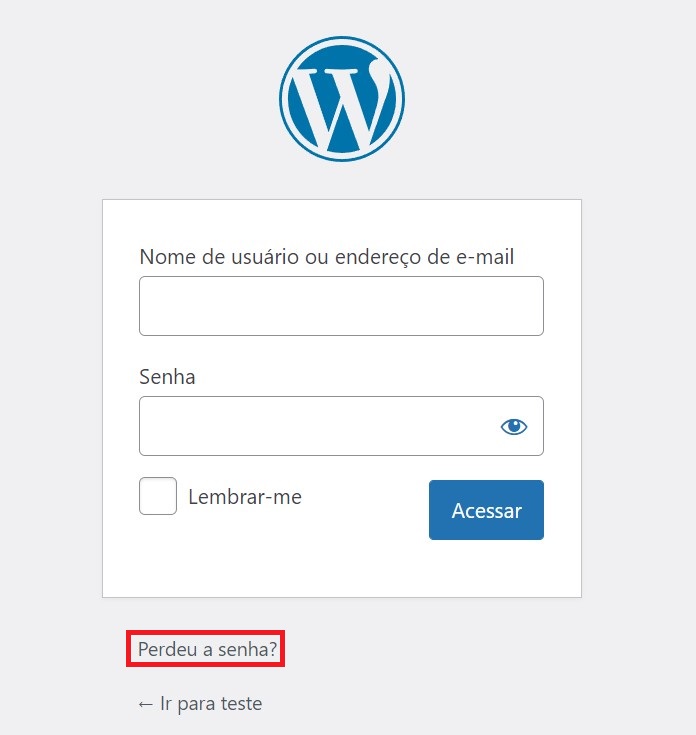The image size is (696, 735).
Task: Select the lost password link in the red box
Action: 207,649
